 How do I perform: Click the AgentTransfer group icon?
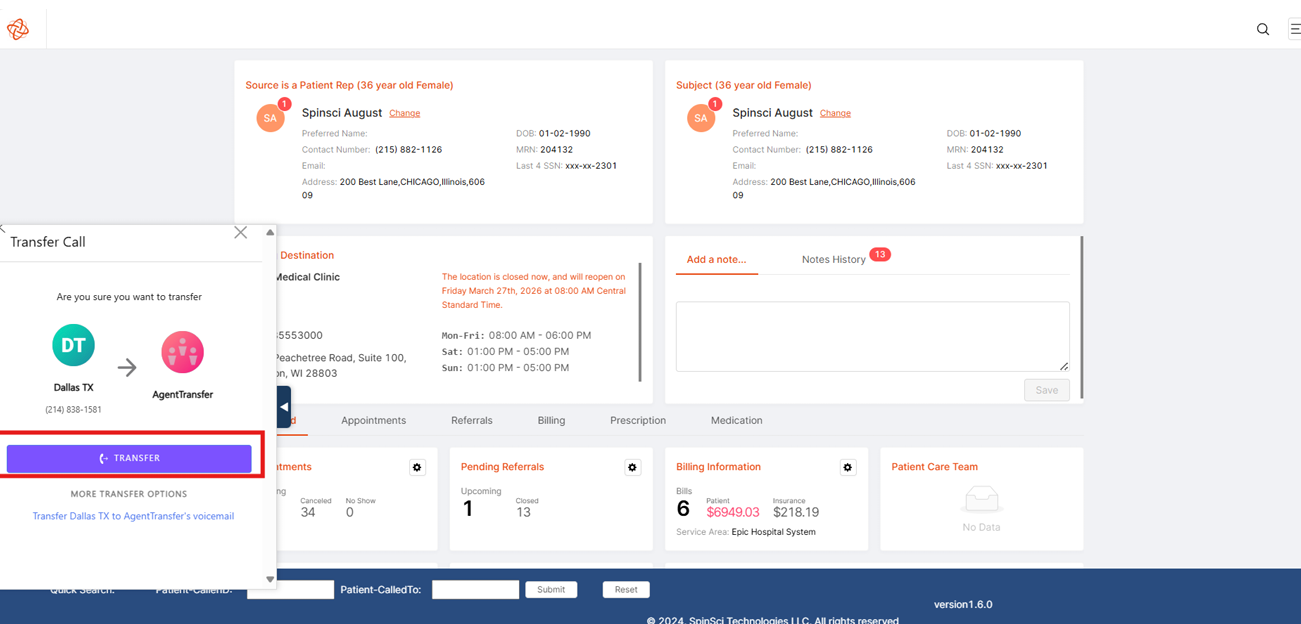tap(182, 352)
